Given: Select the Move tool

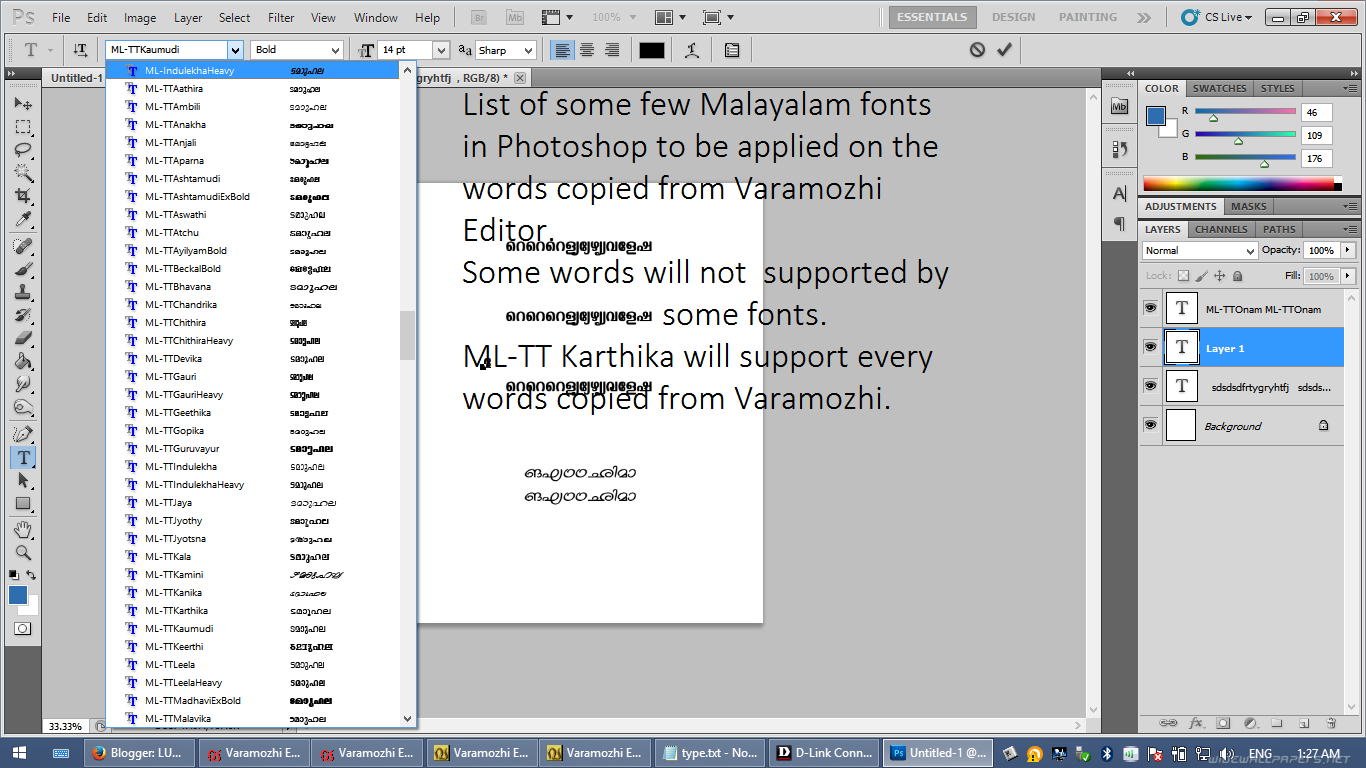Looking at the screenshot, I should click(x=23, y=103).
